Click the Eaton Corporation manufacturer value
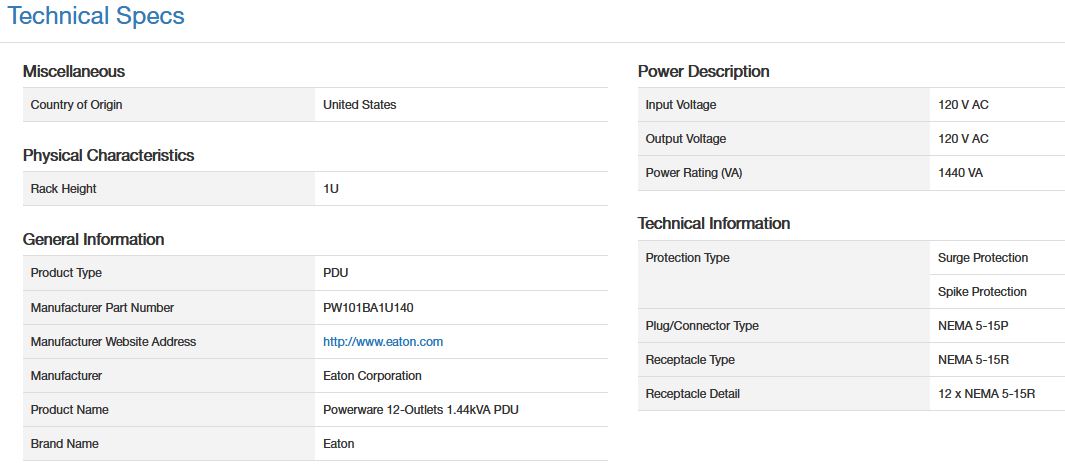Screen dimensions: 1065x471 [x=372, y=376]
